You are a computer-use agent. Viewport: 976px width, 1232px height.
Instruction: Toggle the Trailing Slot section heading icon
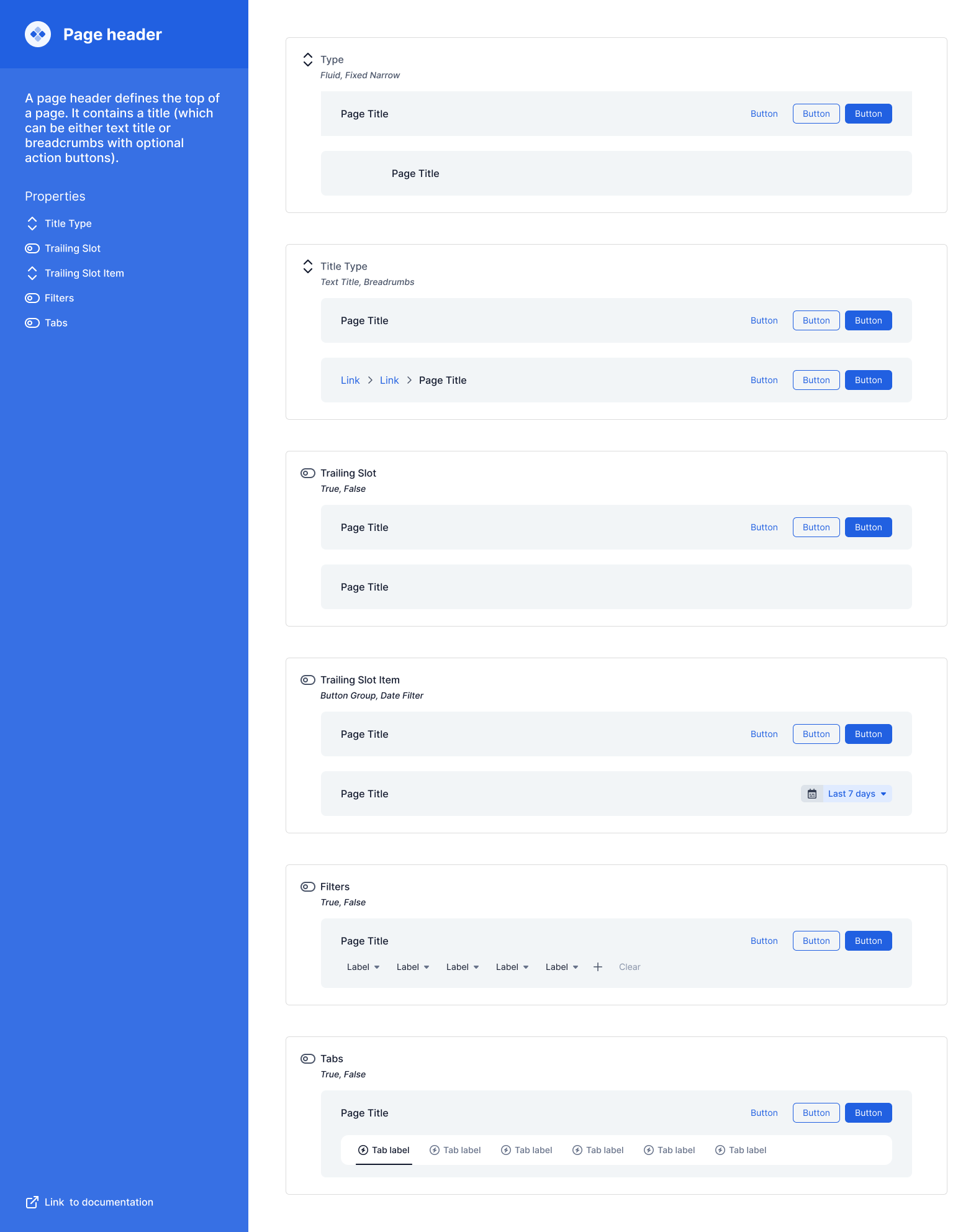click(x=308, y=473)
